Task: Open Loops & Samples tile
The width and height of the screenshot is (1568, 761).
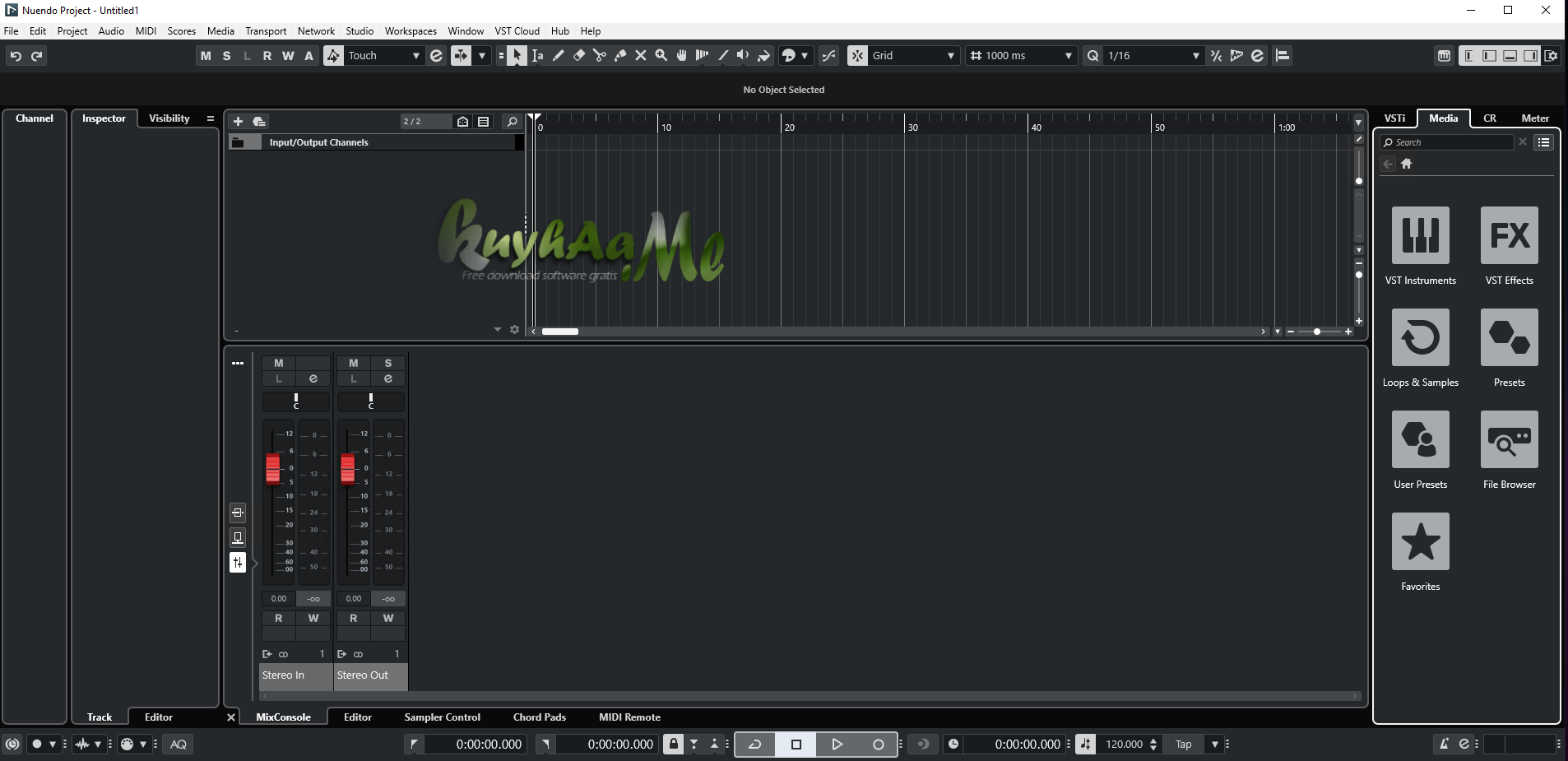Action: (1421, 337)
